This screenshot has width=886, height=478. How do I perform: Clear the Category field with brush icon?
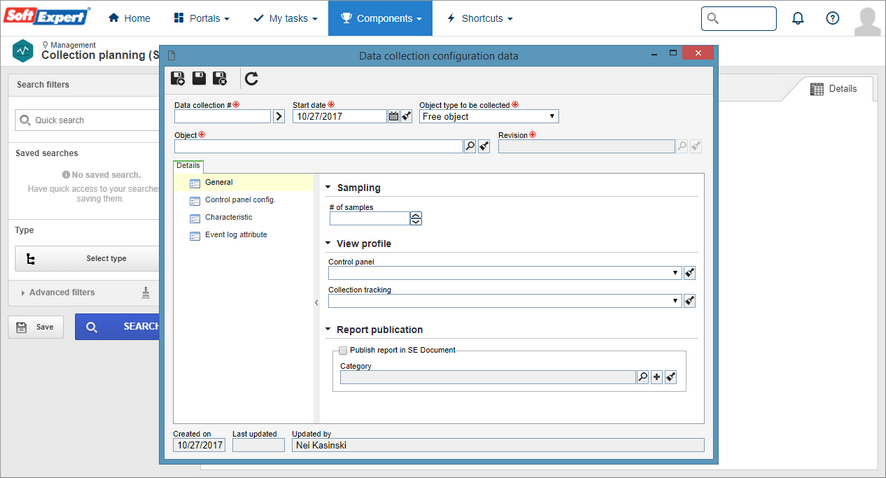671,377
